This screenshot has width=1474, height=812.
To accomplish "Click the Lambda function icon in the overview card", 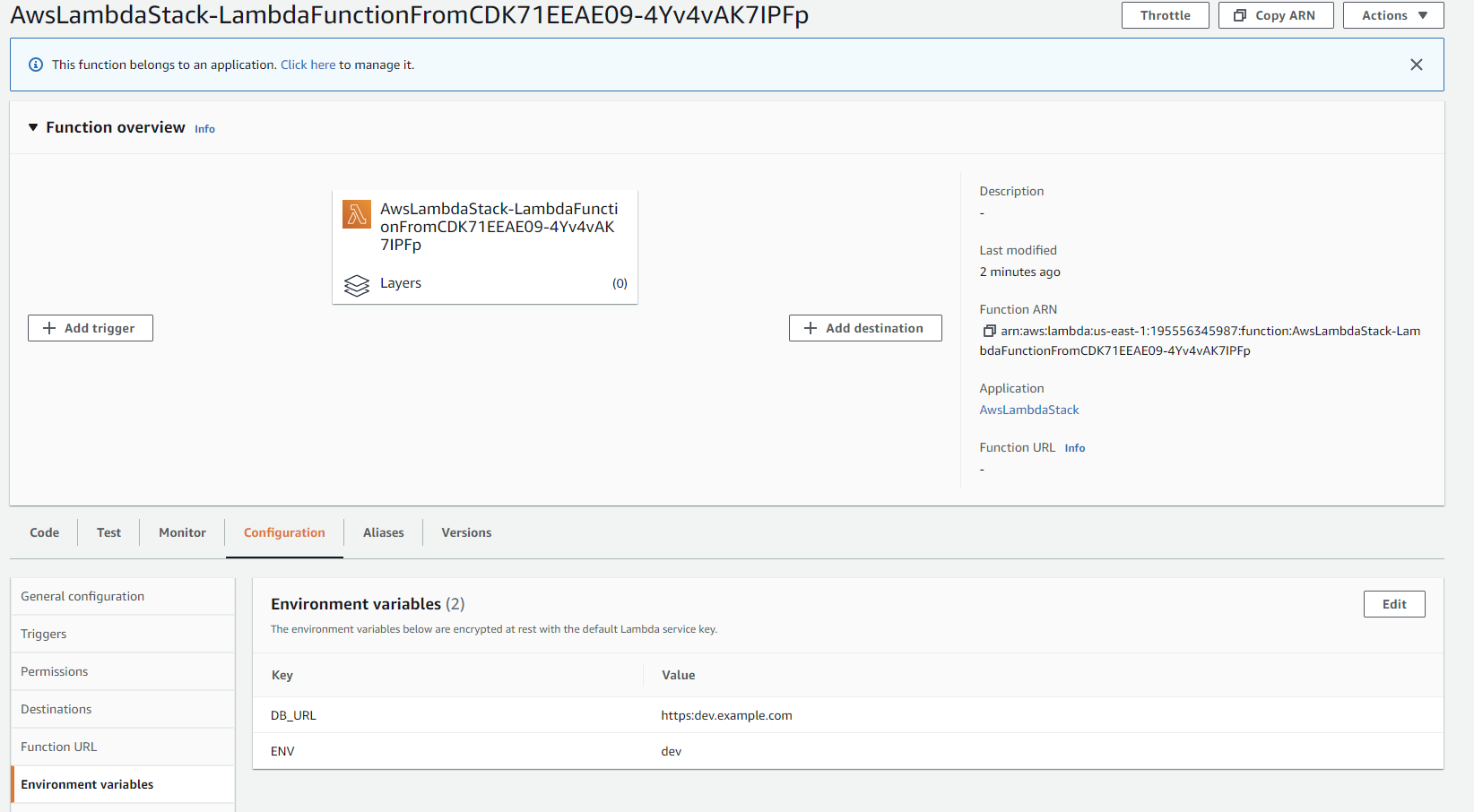I will tap(356, 214).
